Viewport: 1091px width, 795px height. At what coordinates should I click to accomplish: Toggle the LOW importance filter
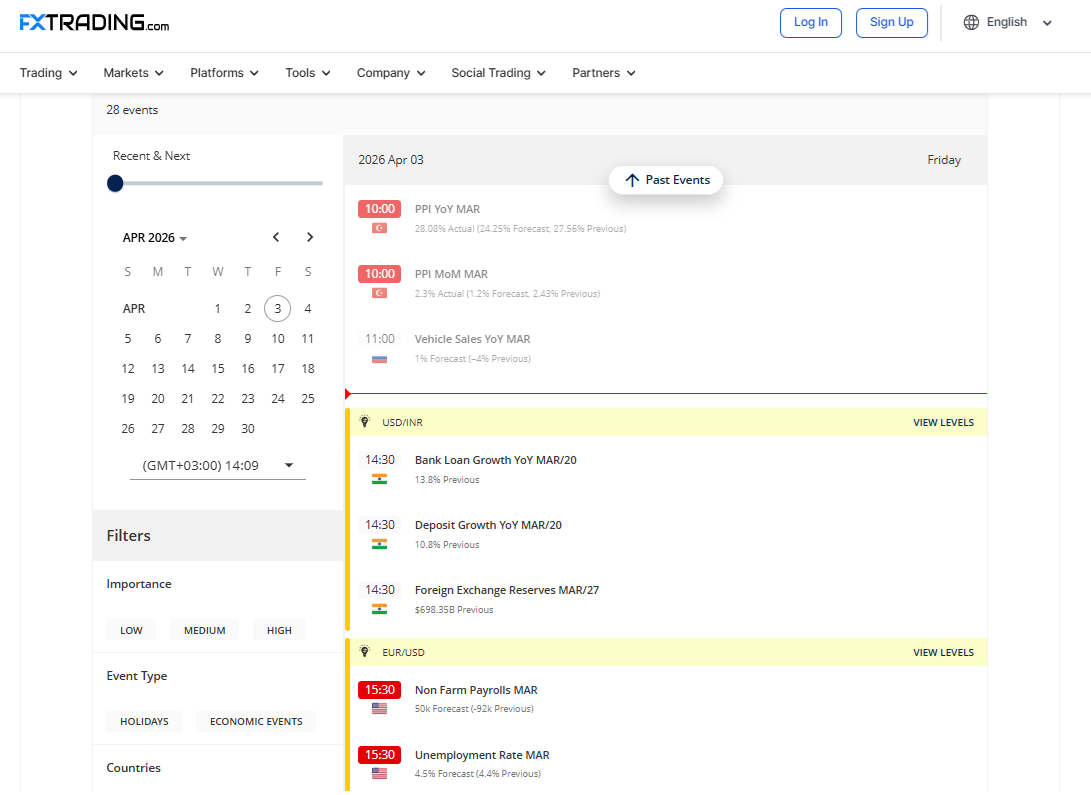coord(131,630)
